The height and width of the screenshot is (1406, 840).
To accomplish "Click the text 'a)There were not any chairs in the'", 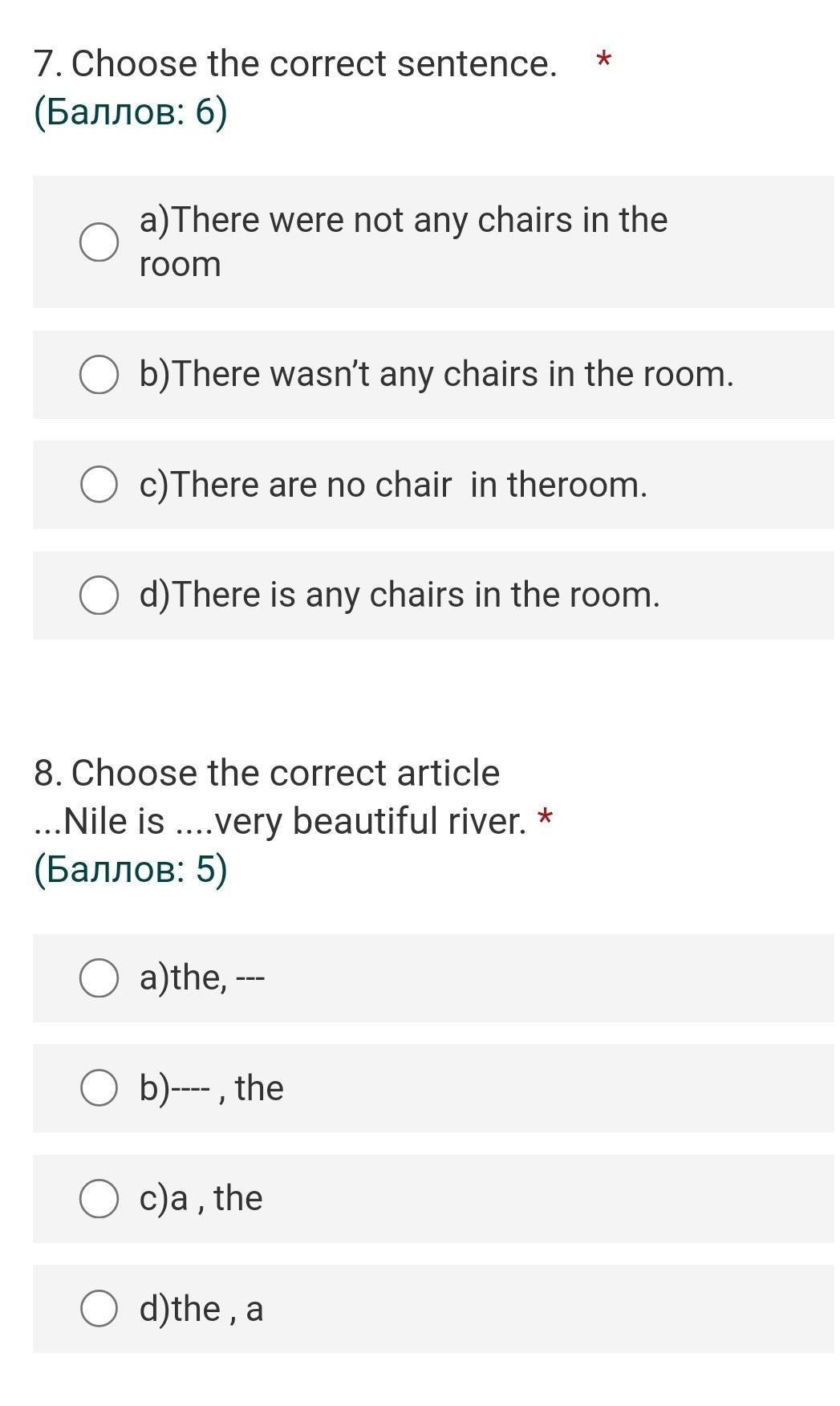I will pos(404,220).
